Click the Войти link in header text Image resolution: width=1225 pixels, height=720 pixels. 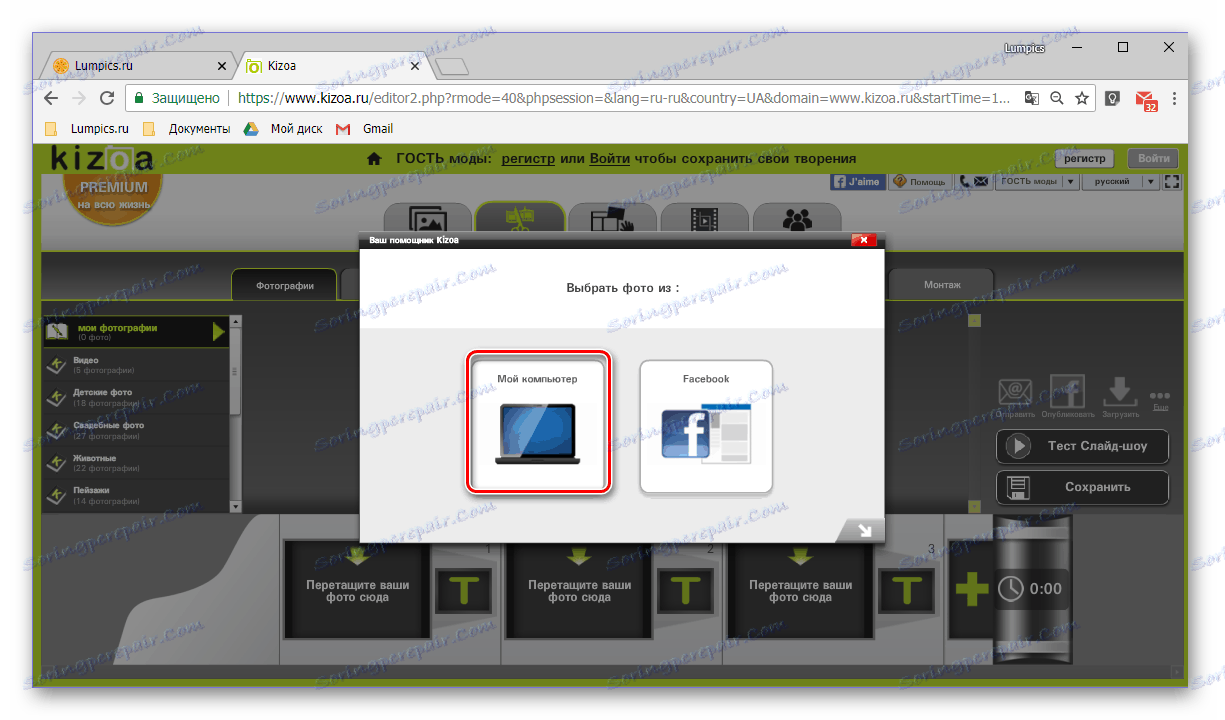point(609,158)
